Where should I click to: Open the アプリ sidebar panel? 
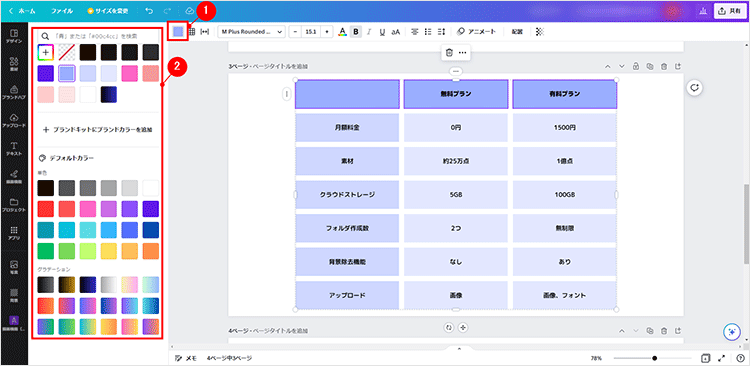pyautogui.click(x=14, y=233)
